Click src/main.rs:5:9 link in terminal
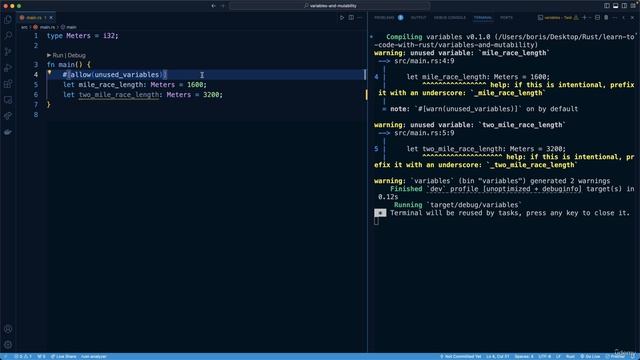Viewport: 640px width, 360px height. [x=424, y=133]
